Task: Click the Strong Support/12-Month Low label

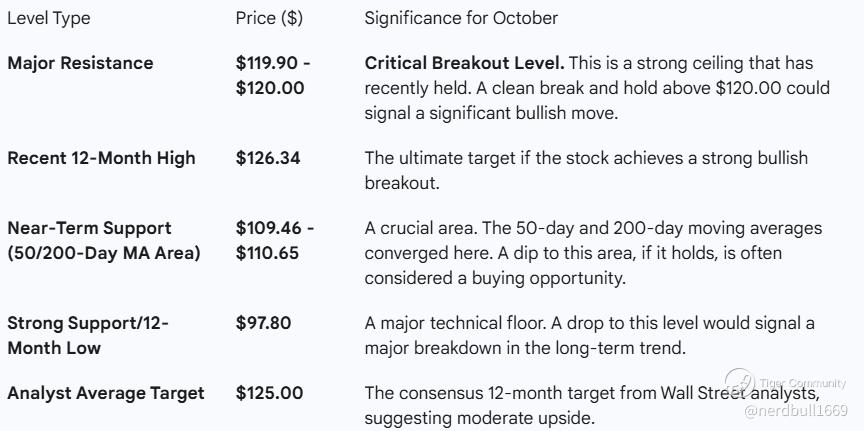Action: (x=88, y=335)
